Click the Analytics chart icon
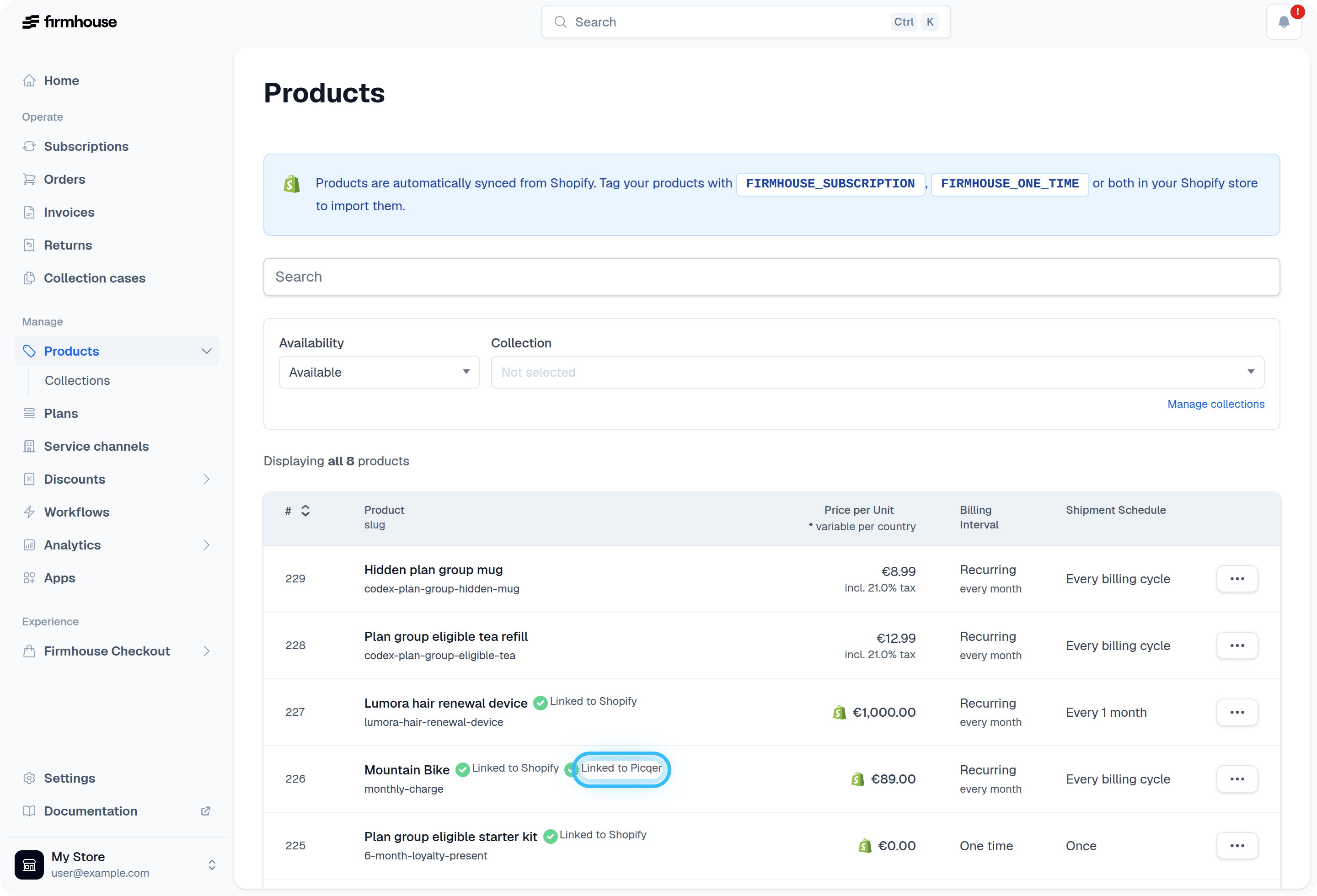1317x896 pixels. (29, 544)
